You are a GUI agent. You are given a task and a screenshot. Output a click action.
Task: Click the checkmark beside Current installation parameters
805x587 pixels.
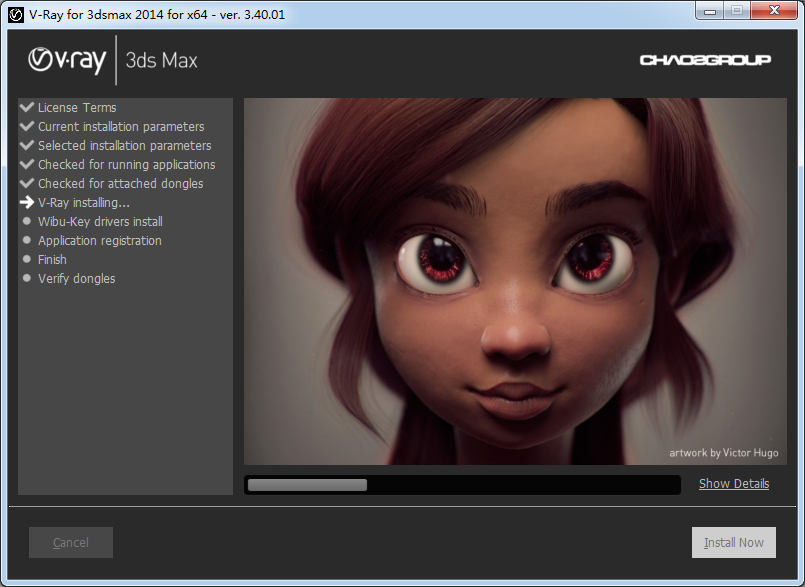click(27, 126)
